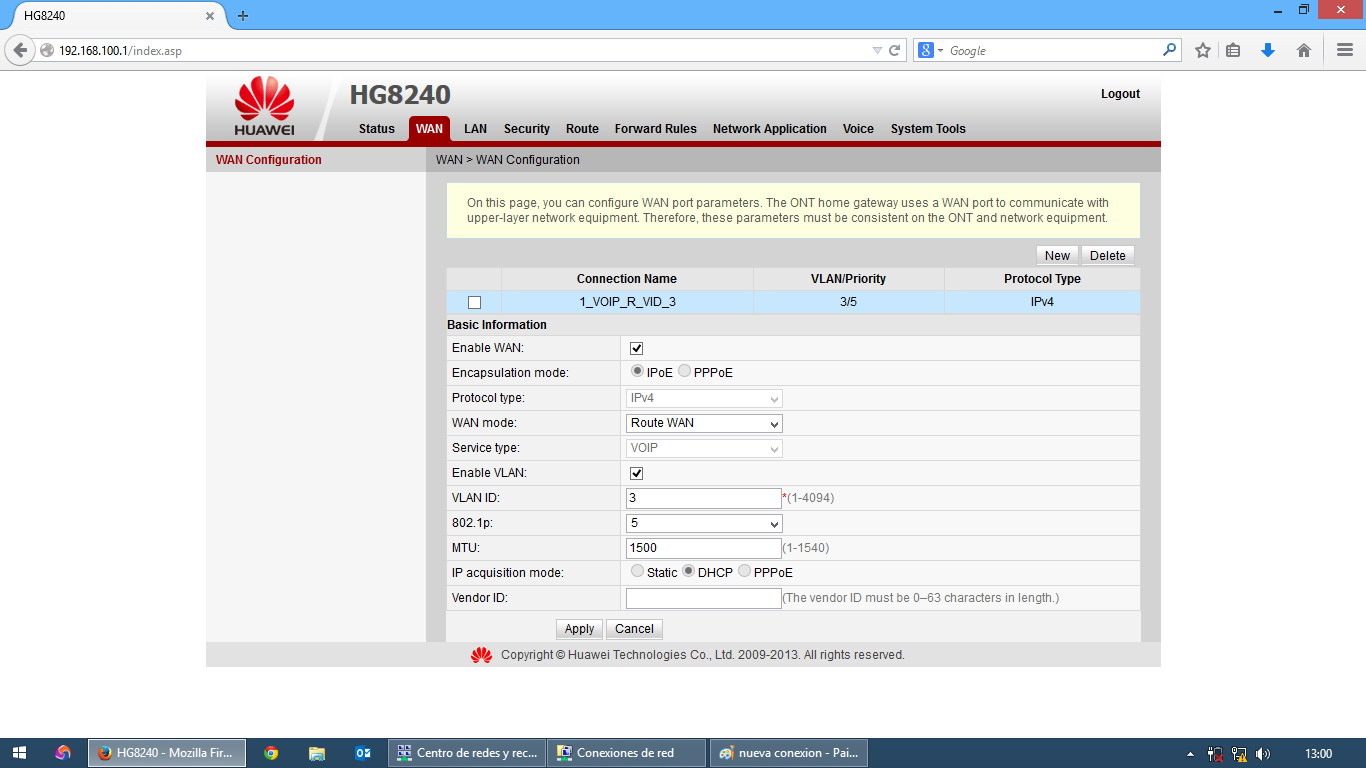Image resolution: width=1366 pixels, height=768 pixels.
Task: Open the Firefox downloads arrow icon
Action: pos(1268,50)
